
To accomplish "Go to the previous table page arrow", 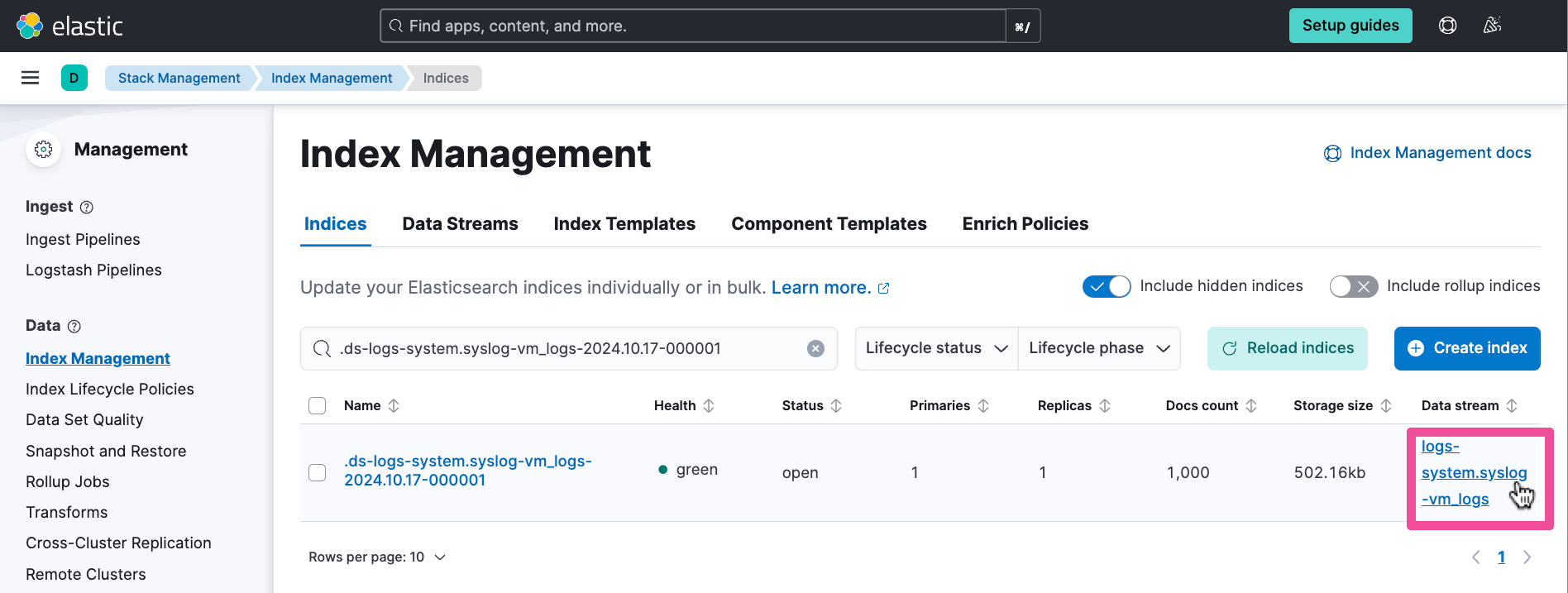I will (1476, 557).
